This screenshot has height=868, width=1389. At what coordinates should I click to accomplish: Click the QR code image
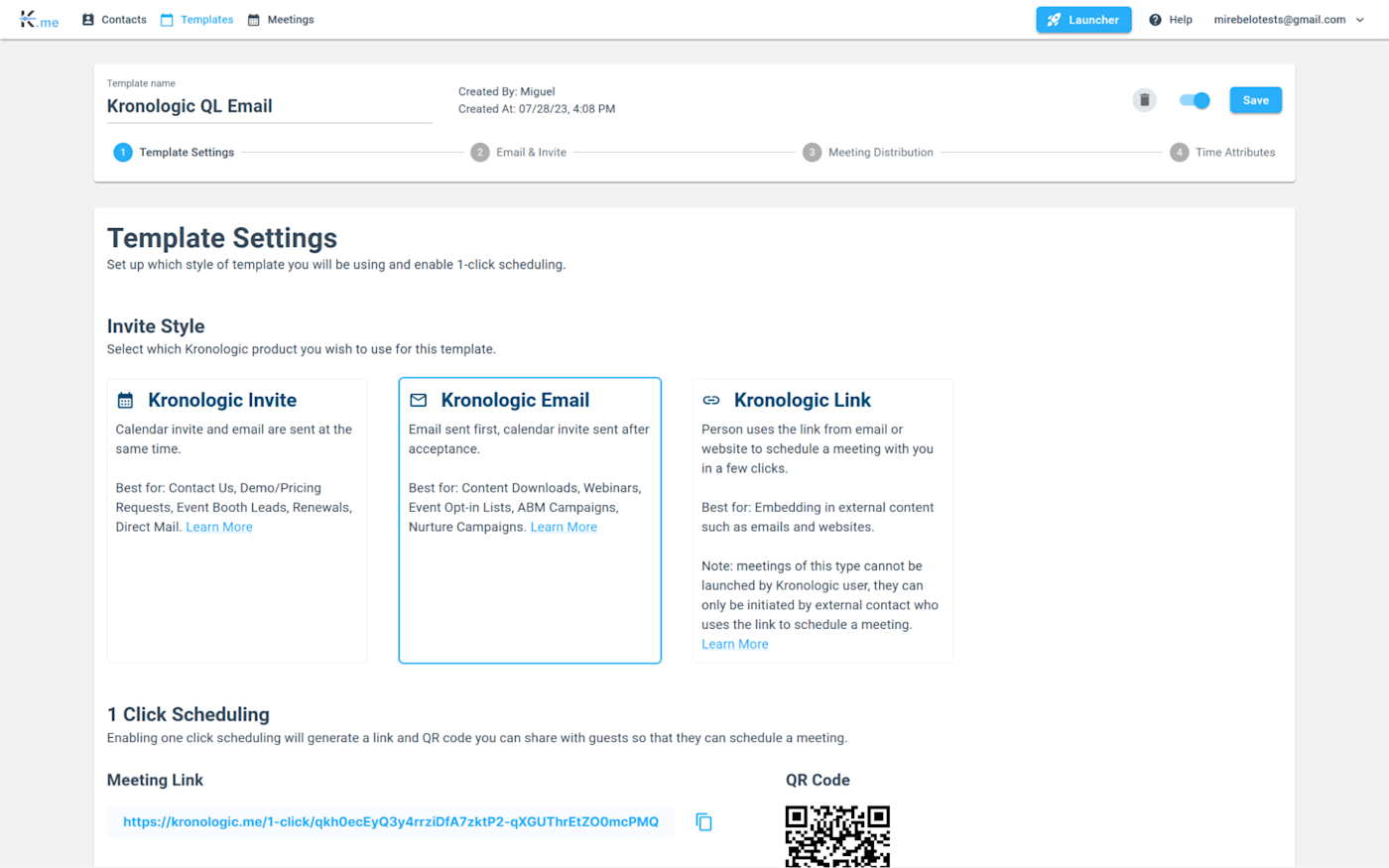[x=837, y=836]
